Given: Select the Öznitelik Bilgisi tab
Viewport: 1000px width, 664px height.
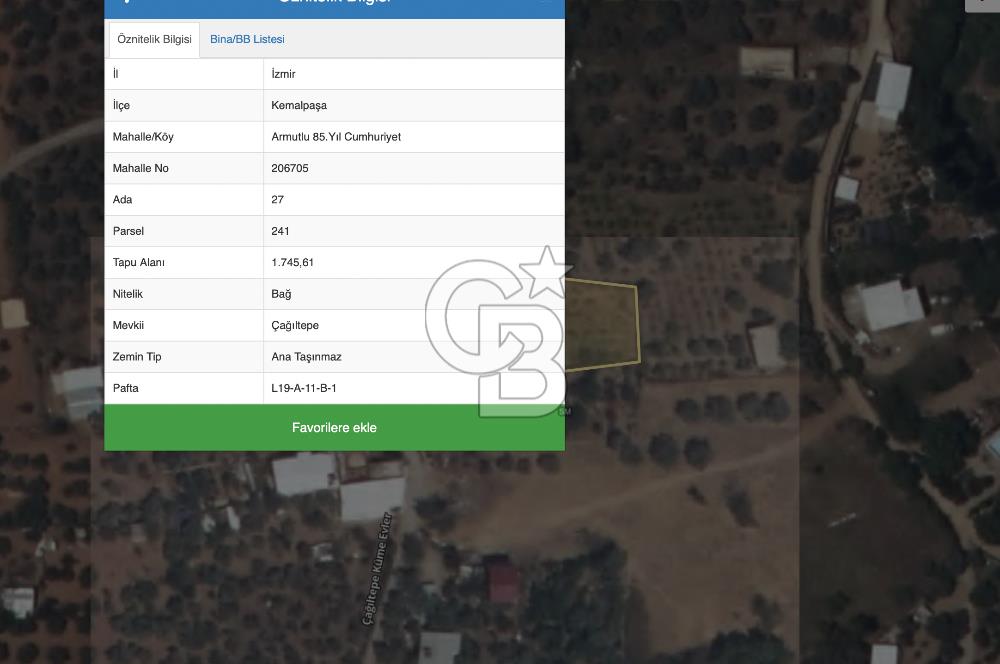Looking at the screenshot, I should point(153,40).
